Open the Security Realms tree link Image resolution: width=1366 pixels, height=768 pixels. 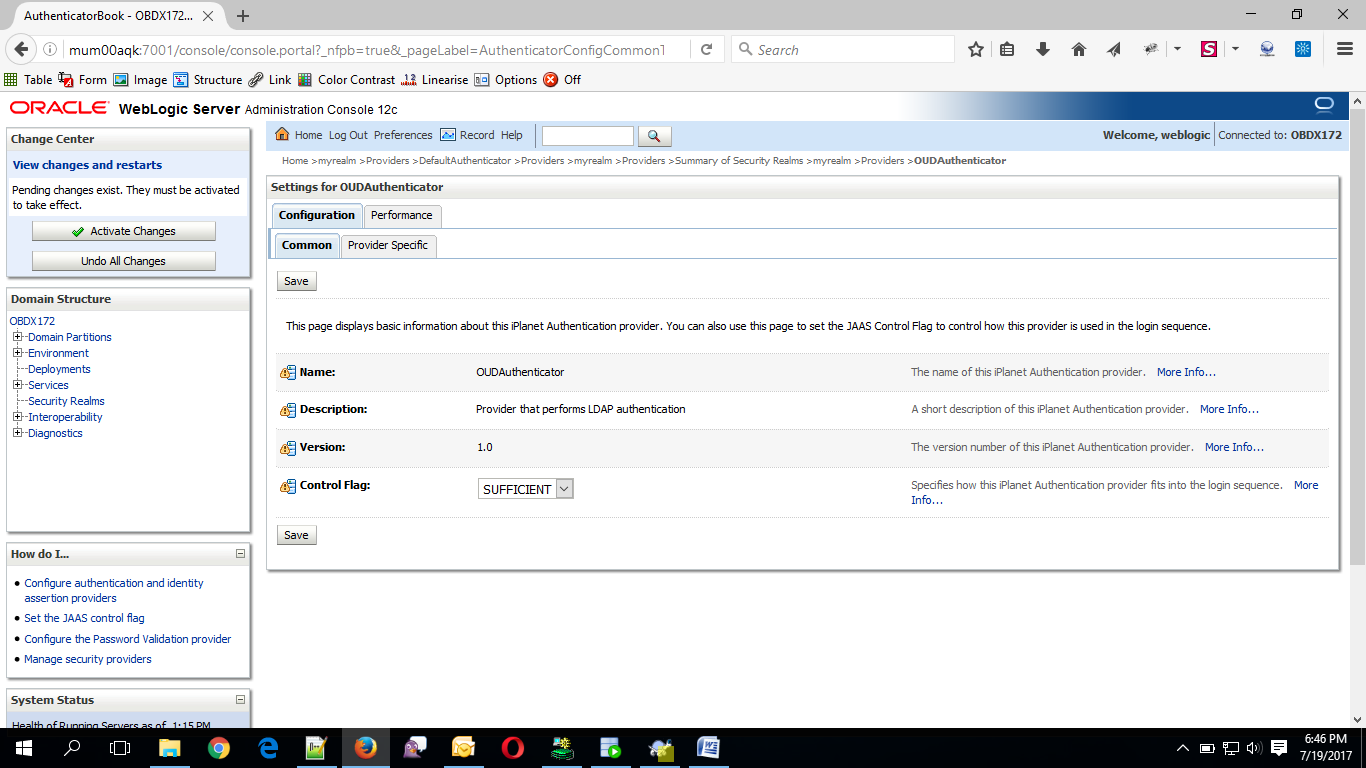tap(66, 401)
